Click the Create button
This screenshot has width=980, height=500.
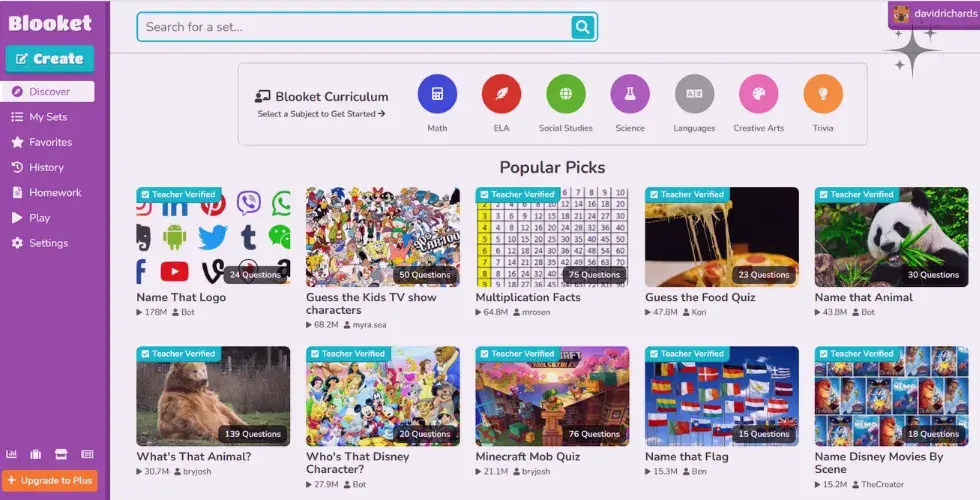[x=50, y=59]
